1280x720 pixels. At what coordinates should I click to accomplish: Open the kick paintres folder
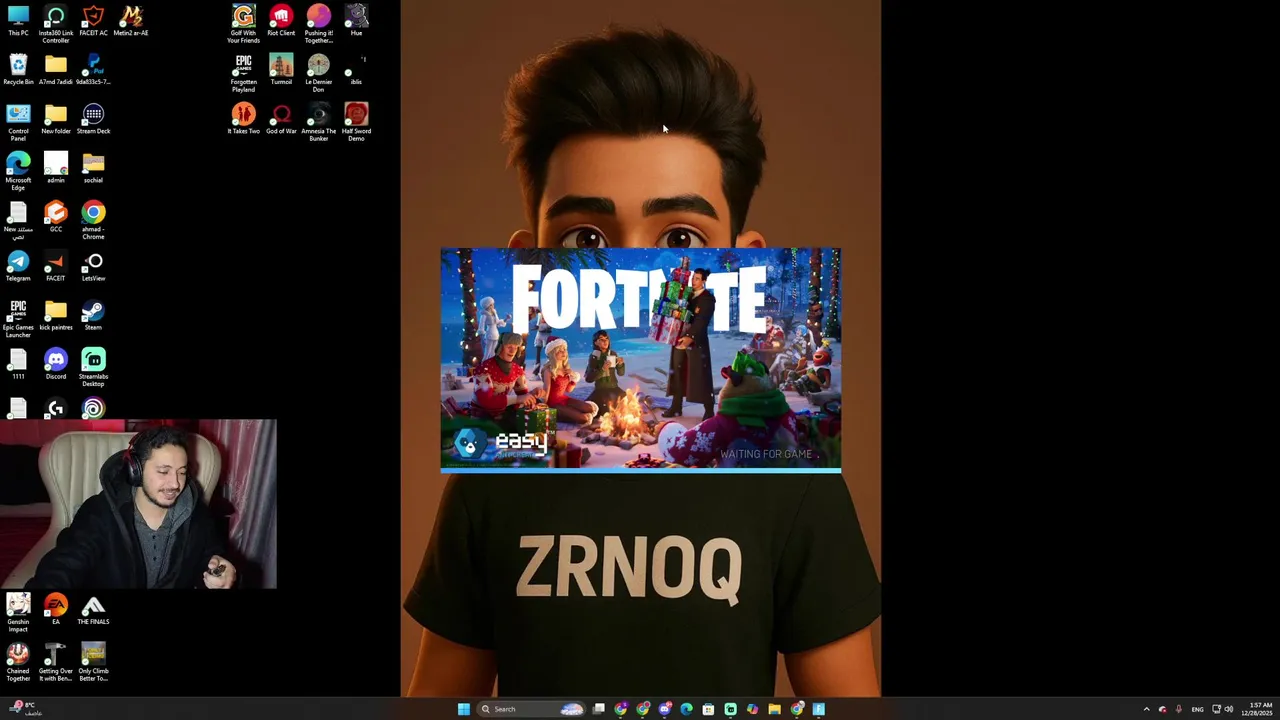(56, 315)
